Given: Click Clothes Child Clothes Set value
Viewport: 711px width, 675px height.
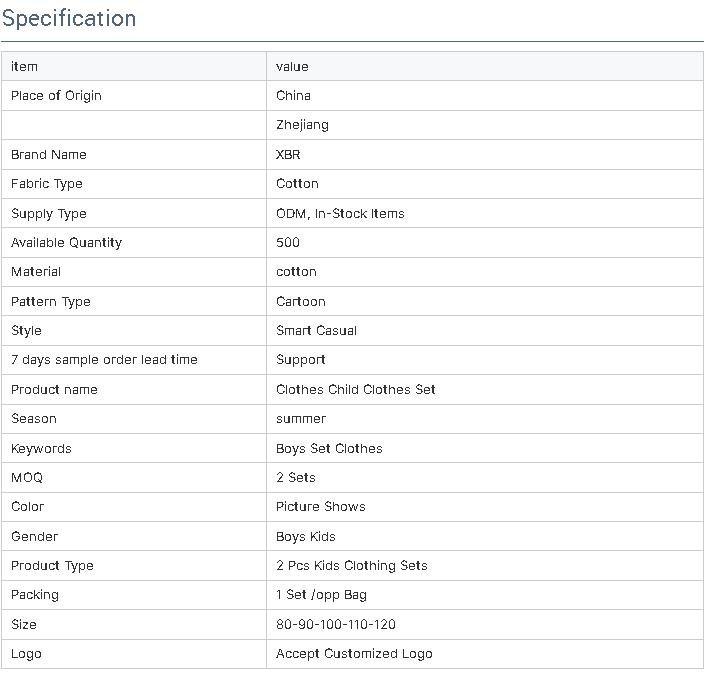Looking at the screenshot, I should (x=356, y=389).
